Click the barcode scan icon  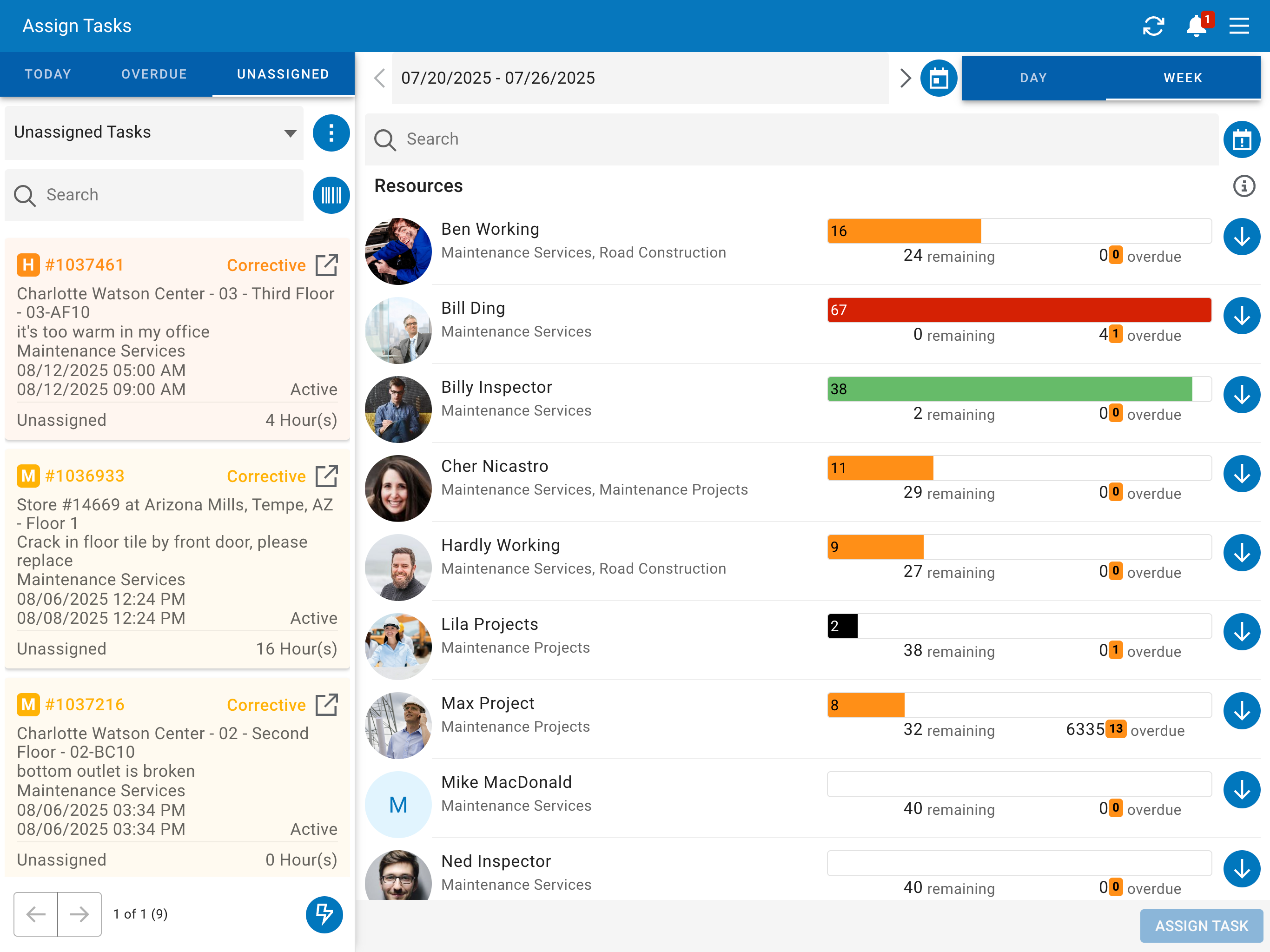pyautogui.click(x=331, y=195)
